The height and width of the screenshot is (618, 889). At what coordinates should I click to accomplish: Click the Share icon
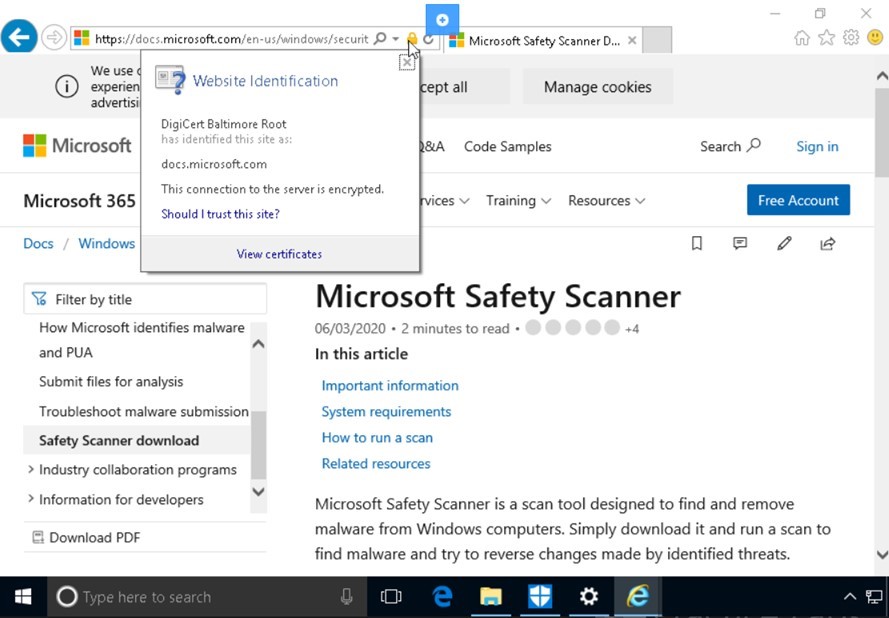click(x=828, y=243)
